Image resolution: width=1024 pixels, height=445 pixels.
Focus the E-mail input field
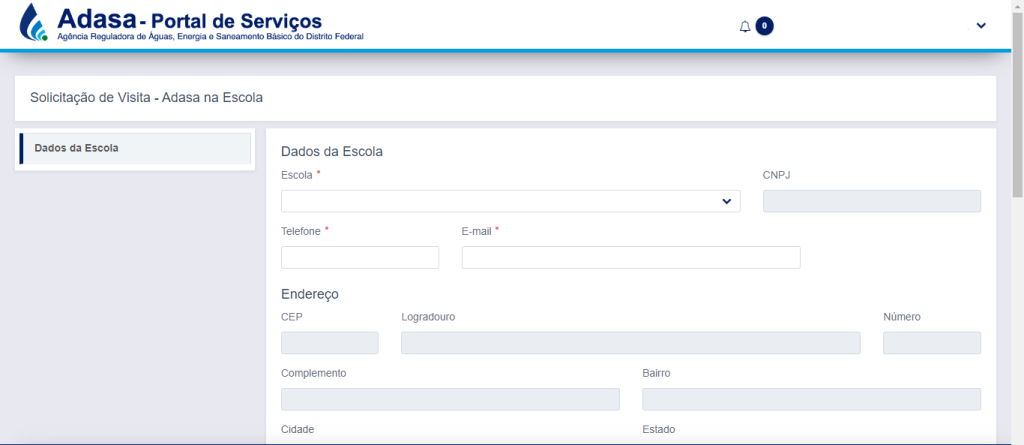631,257
